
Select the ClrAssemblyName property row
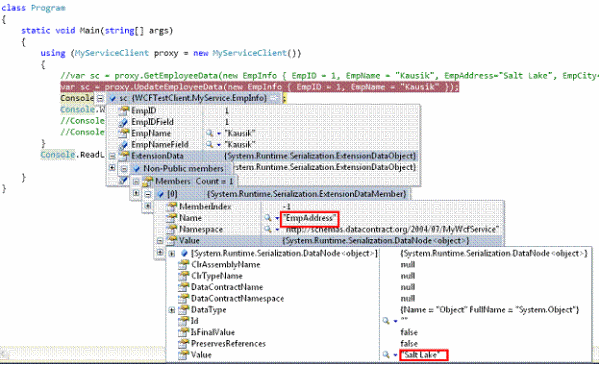[379, 264]
